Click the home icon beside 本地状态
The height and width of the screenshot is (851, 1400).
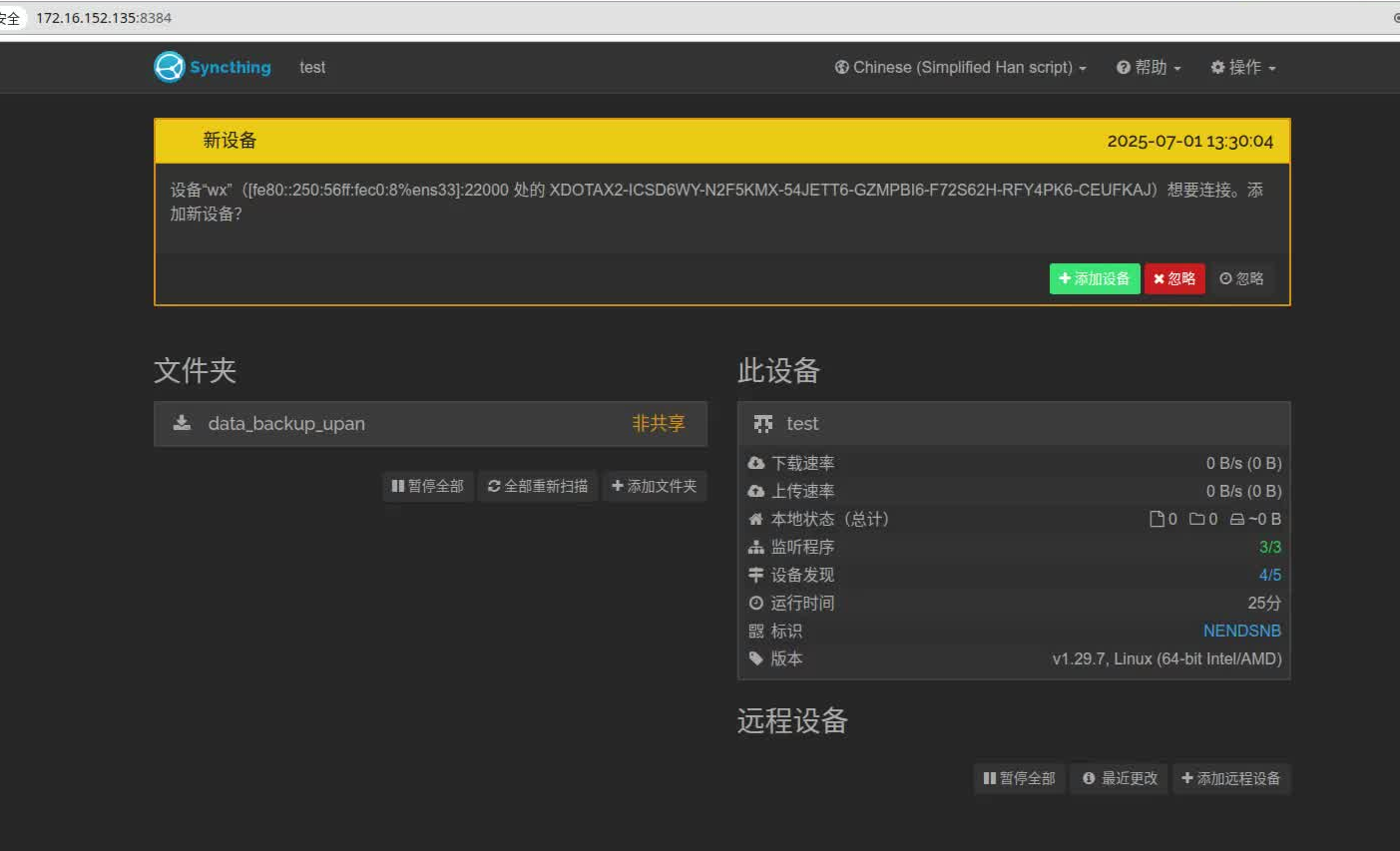(756, 519)
